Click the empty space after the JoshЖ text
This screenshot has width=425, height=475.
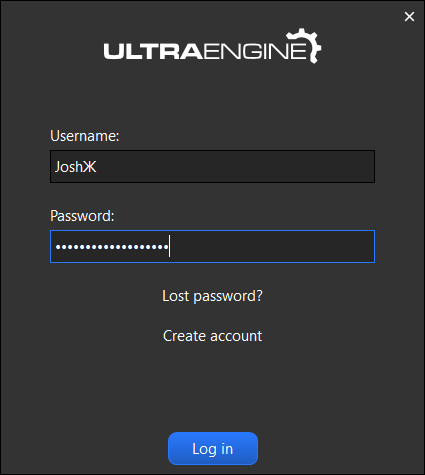235,166
